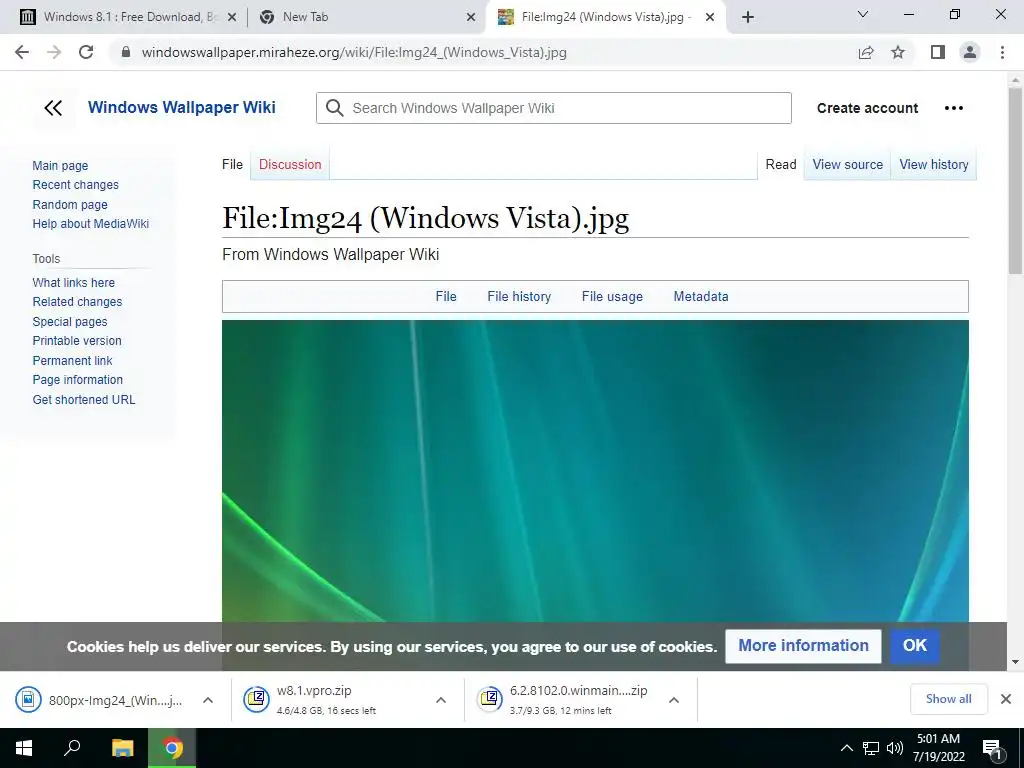Click Create account
The width and height of the screenshot is (1024, 768).
(x=867, y=108)
